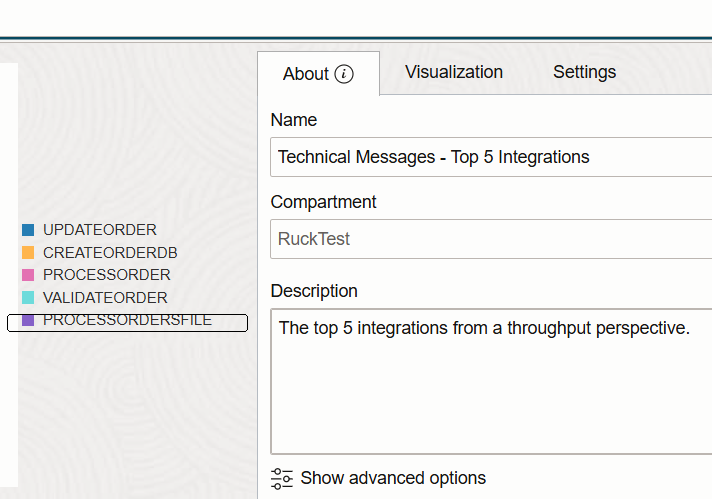
Task: Click the orange CREATEORDERDB legend swatch
Action: (x=28, y=252)
